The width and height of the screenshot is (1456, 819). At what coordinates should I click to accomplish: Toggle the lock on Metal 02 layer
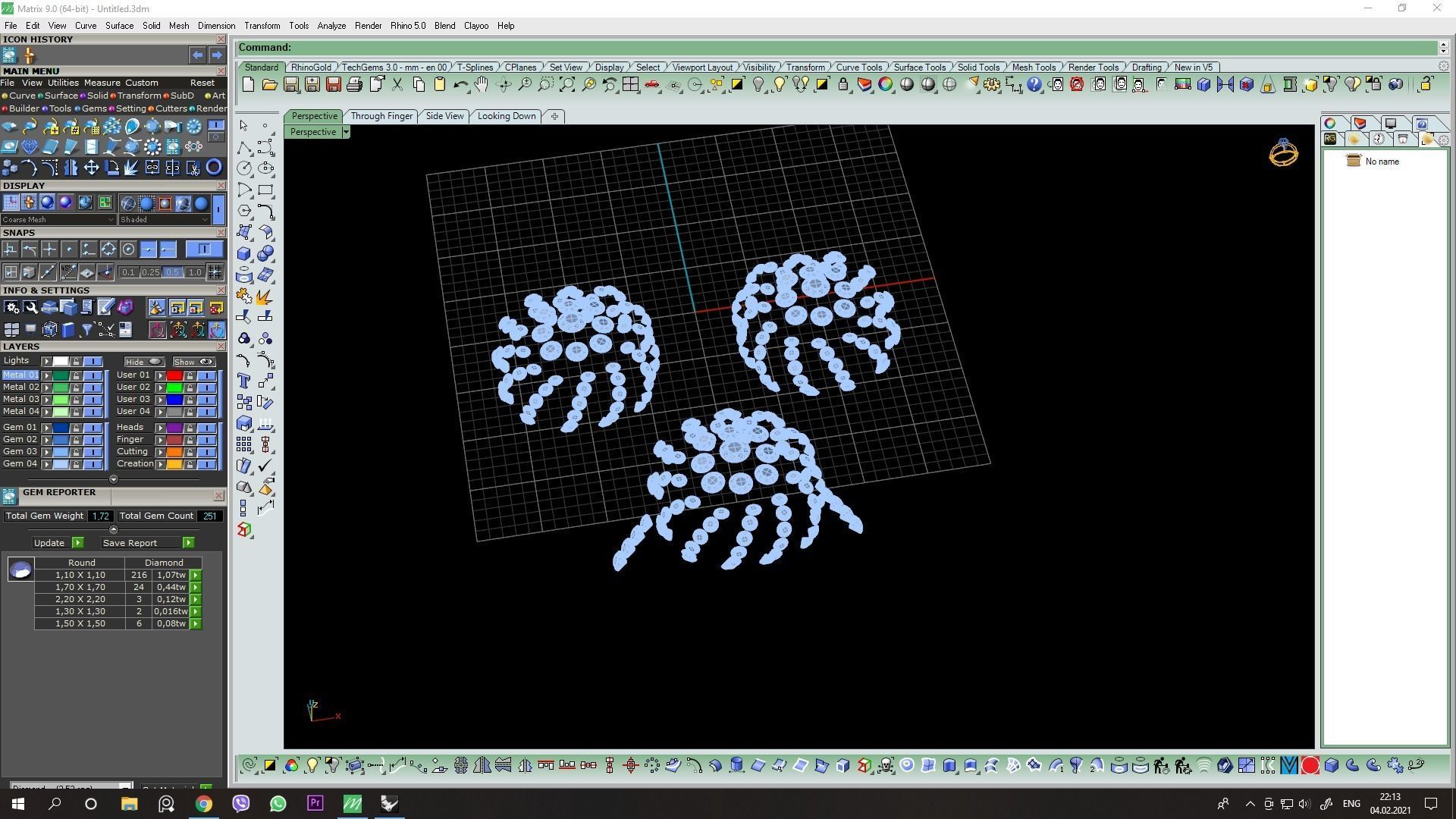pos(76,388)
